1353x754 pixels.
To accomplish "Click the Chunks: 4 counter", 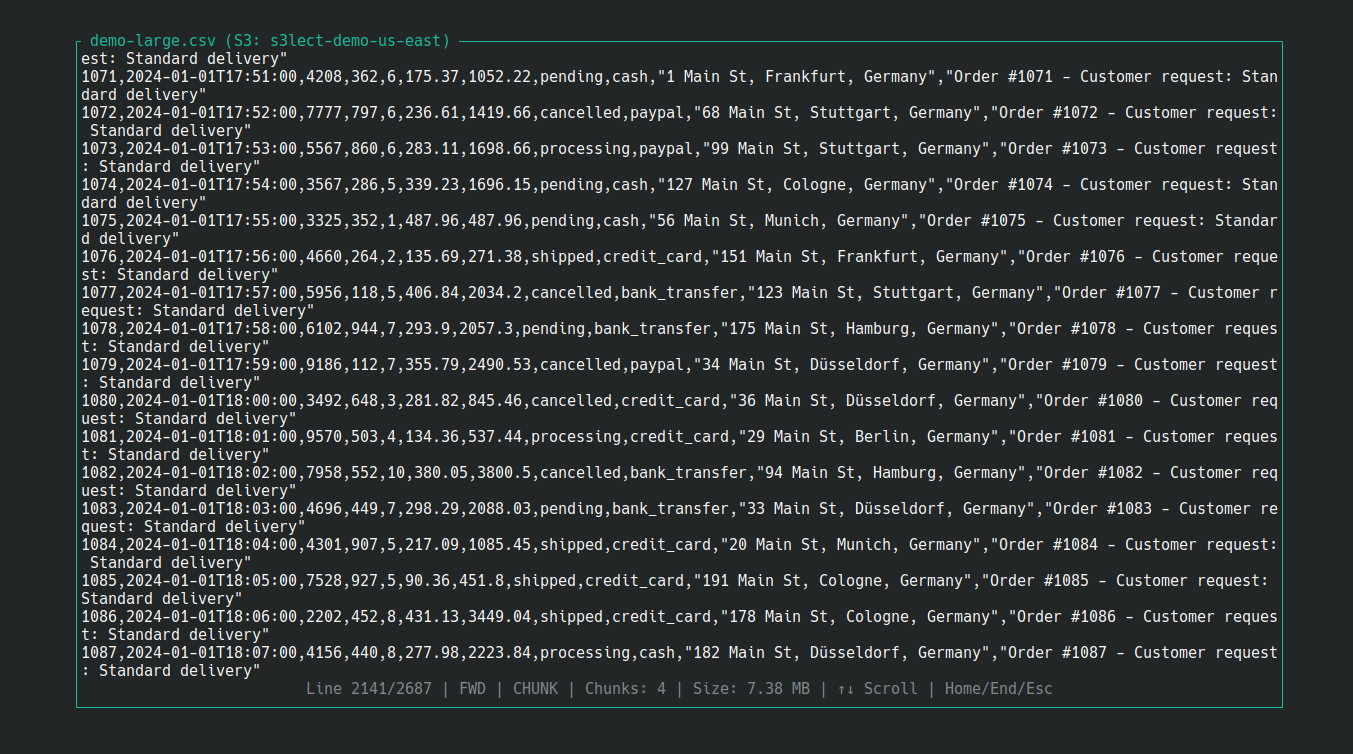I will pos(625,688).
